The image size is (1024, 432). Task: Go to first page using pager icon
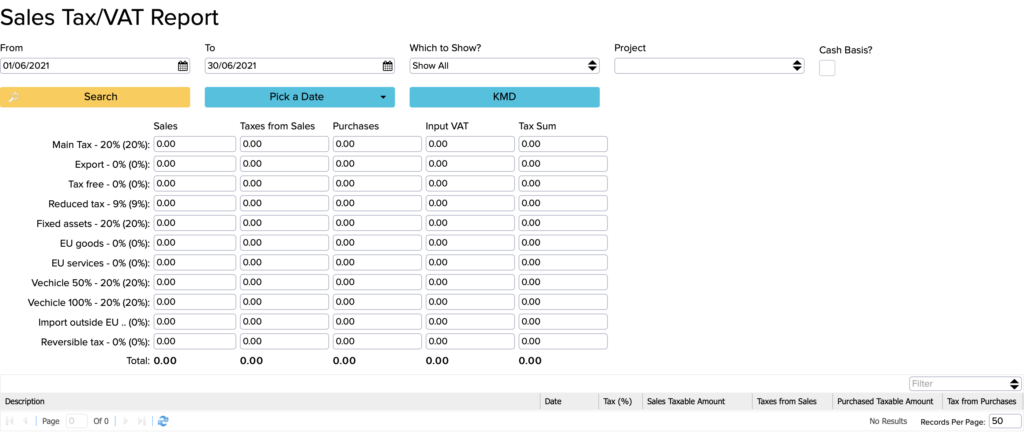coord(10,422)
